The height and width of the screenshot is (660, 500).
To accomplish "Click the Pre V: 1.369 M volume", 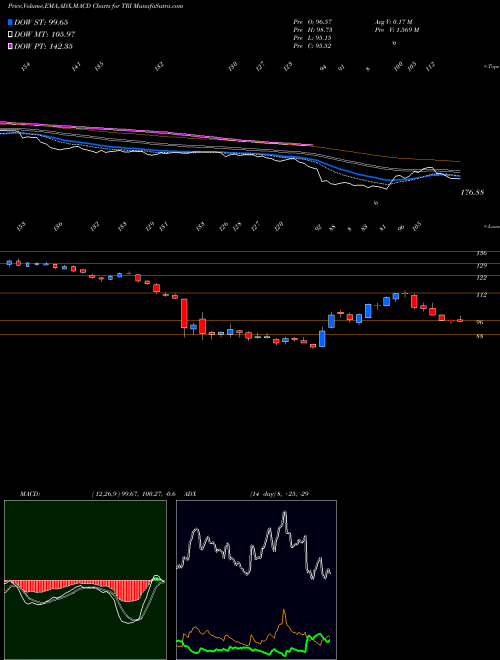I will click(x=396, y=30).
